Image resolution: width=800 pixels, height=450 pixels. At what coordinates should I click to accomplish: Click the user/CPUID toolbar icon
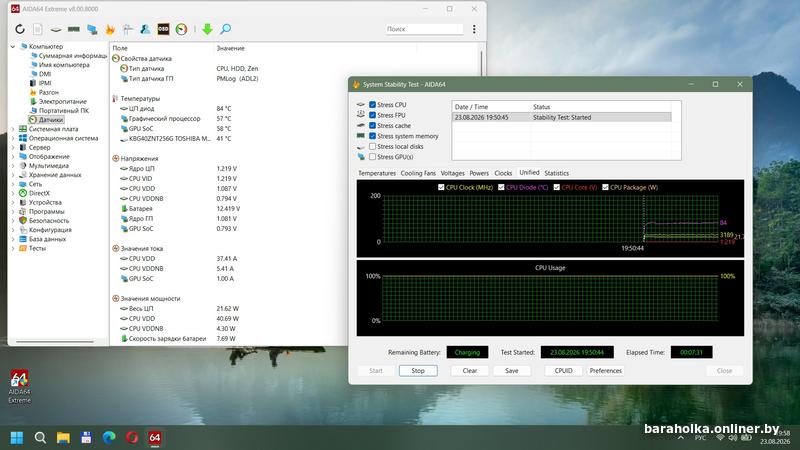pyautogui.click(x=145, y=29)
